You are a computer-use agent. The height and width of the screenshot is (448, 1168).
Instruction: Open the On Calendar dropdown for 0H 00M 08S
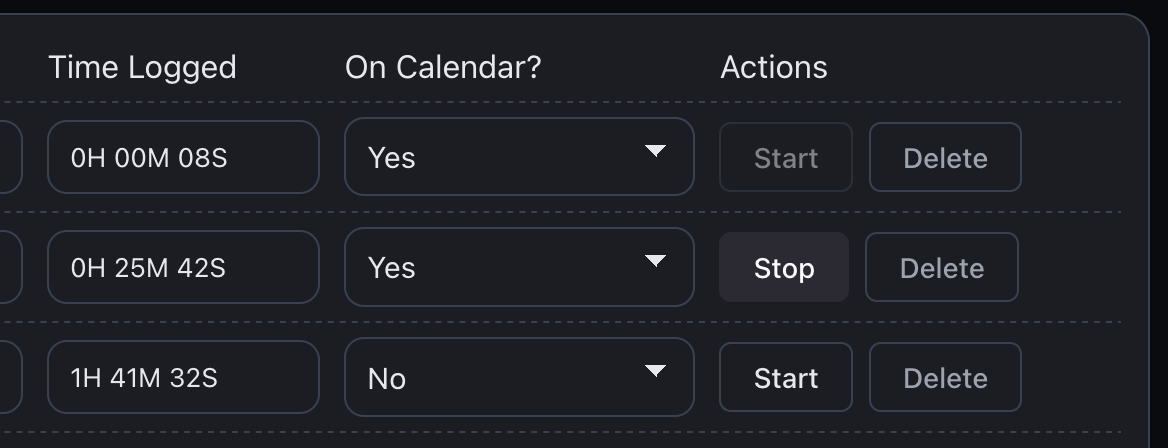[x=519, y=157]
